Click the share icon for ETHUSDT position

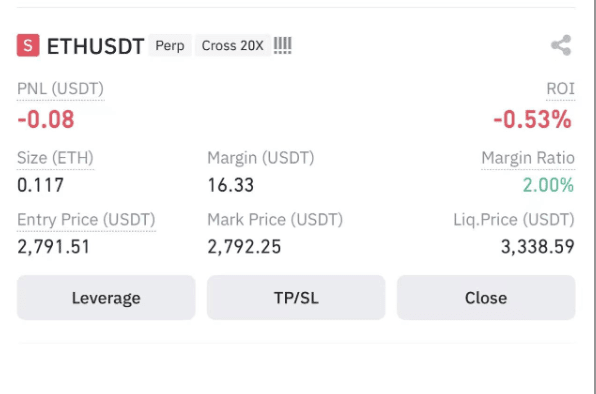coord(561,45)
